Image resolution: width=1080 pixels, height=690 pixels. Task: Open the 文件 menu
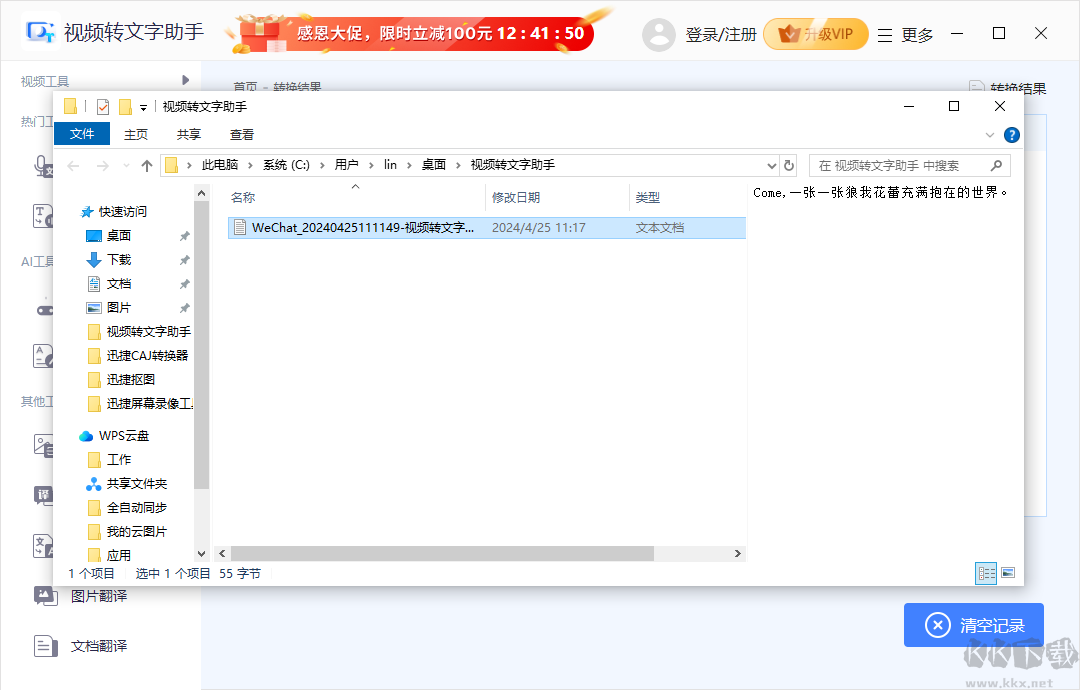click(x=82, y=133)
